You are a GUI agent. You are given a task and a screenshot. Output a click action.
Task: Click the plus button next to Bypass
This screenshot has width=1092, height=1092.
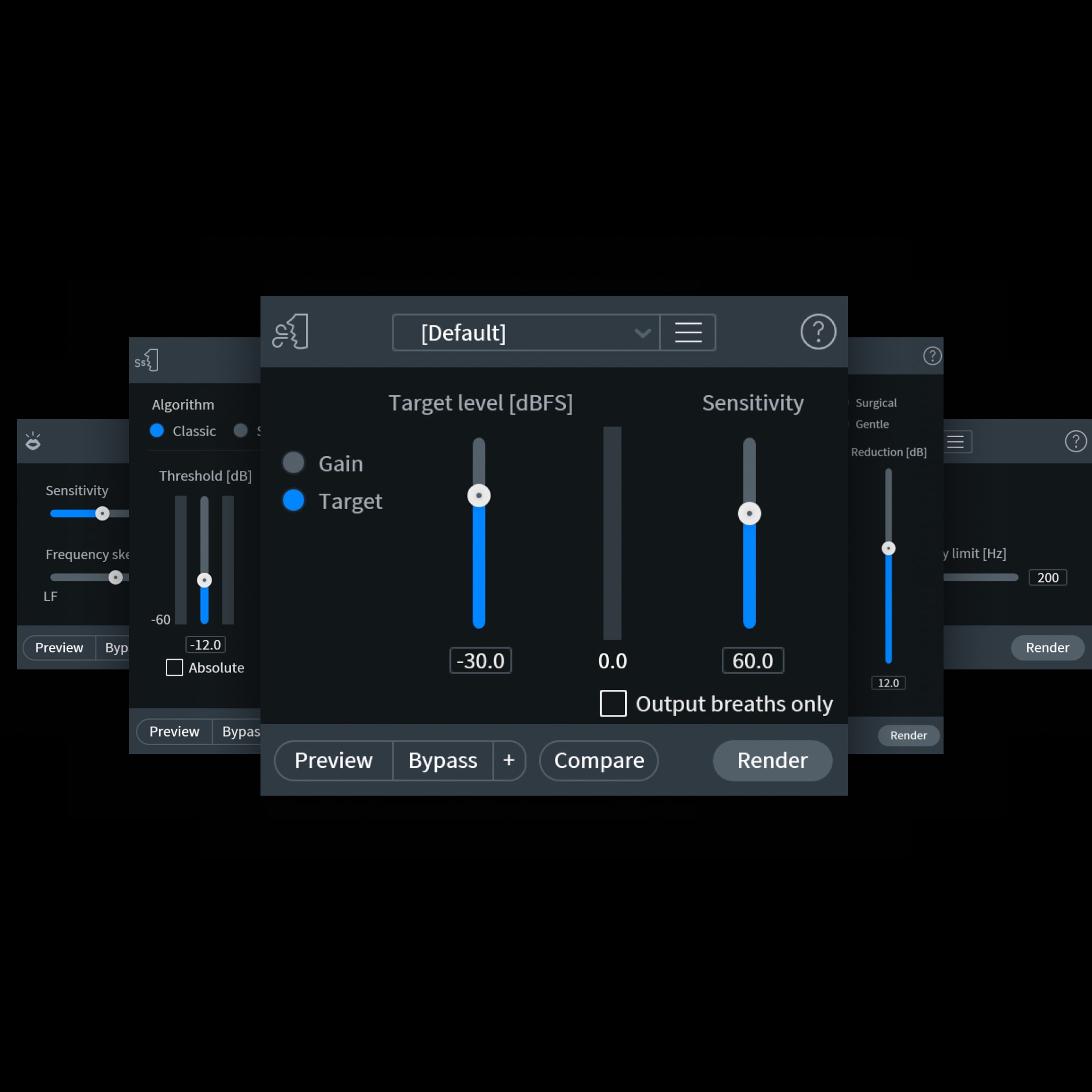pyautogui.click(x=509, y=760)
